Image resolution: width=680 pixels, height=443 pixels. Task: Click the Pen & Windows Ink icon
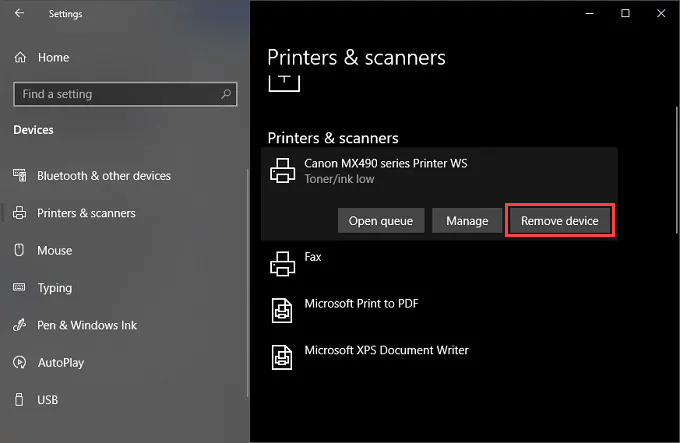click(x=19, y=325)
